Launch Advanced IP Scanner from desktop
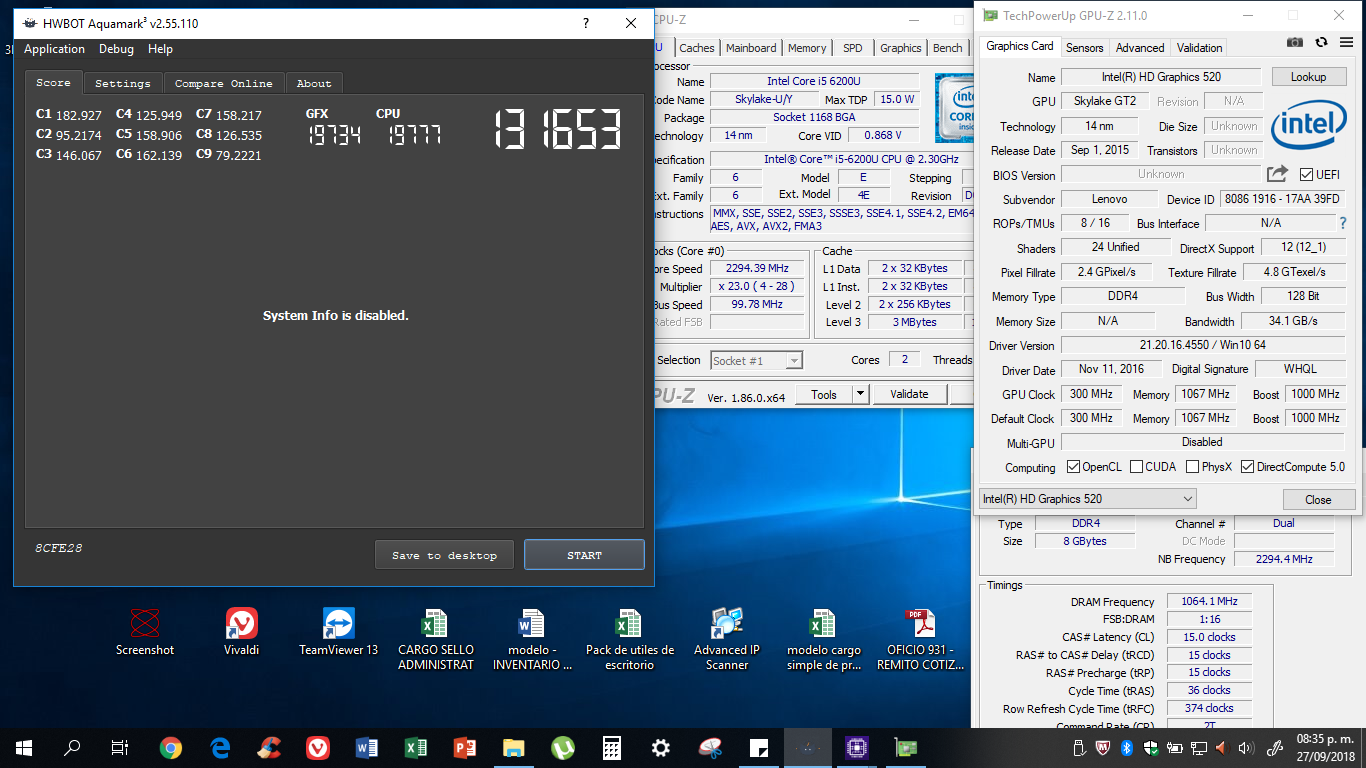Image resolution: width=1366 pixels, height=768 pixels. coord(727,640)
